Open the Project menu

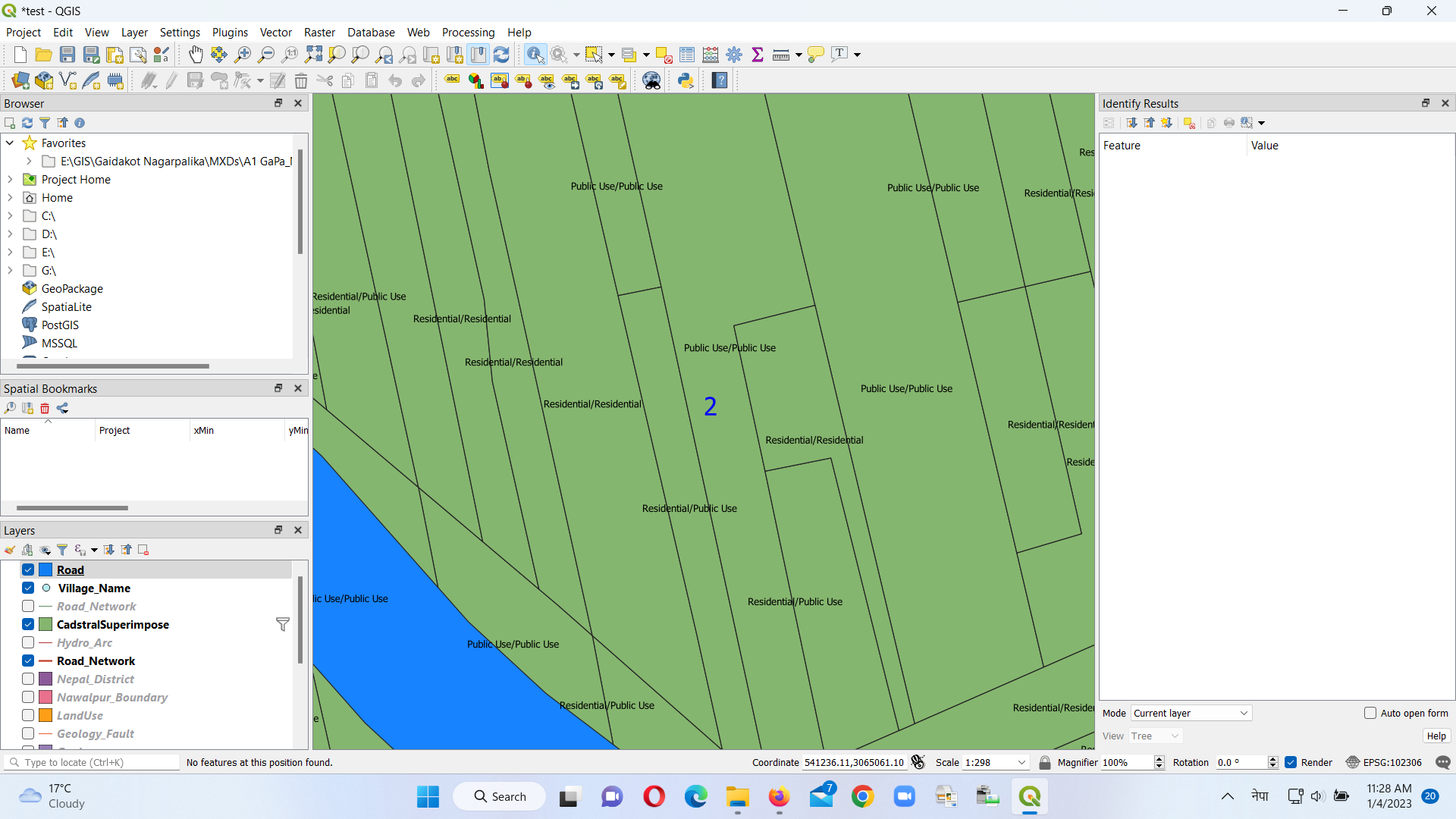point(24,32)
